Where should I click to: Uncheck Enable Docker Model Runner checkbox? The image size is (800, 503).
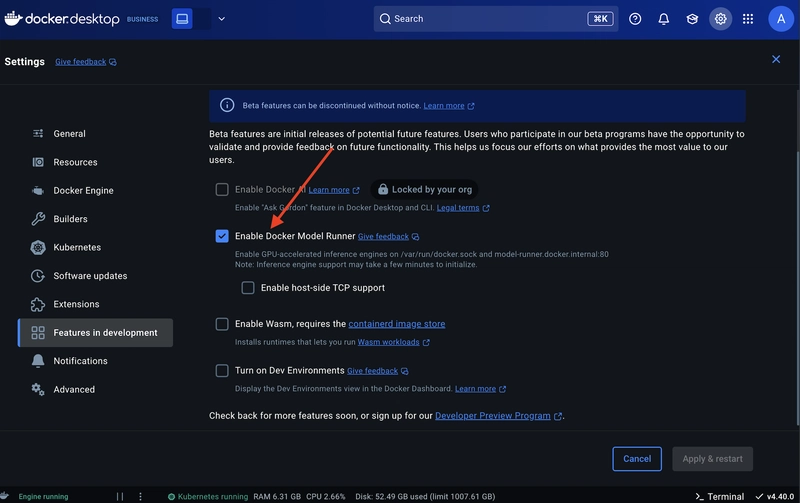(x=222, y=236)
